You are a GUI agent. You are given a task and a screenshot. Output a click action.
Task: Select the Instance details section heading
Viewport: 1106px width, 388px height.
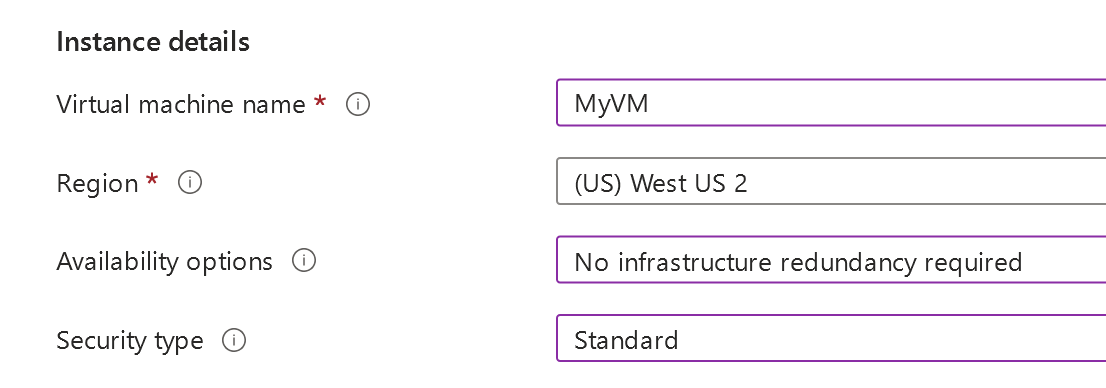tap(153, 42)
